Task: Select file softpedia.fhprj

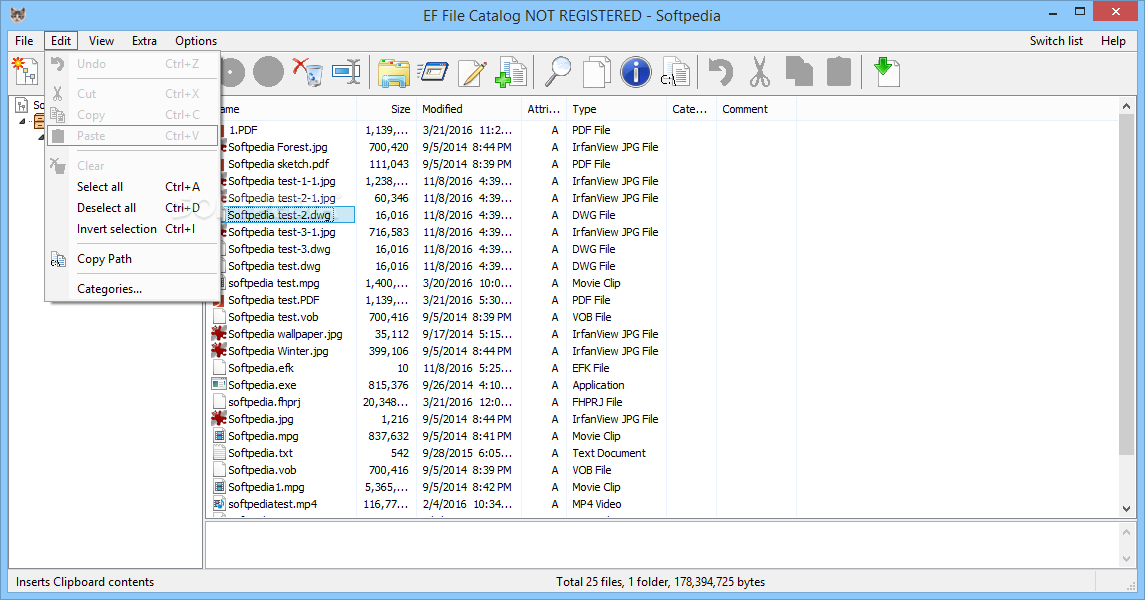Action: coord(264,402)
